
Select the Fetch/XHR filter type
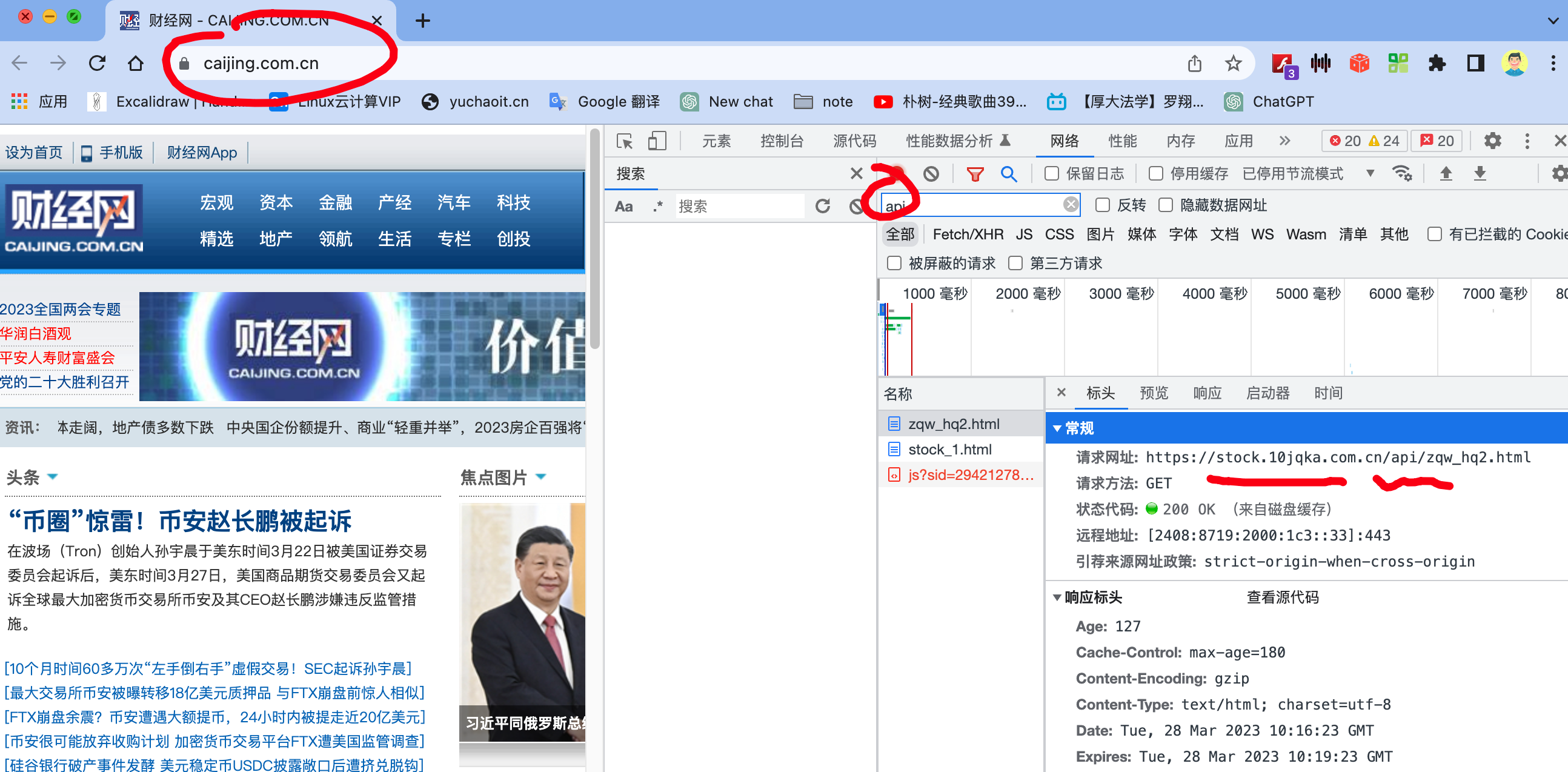click(x=967, y=235)
